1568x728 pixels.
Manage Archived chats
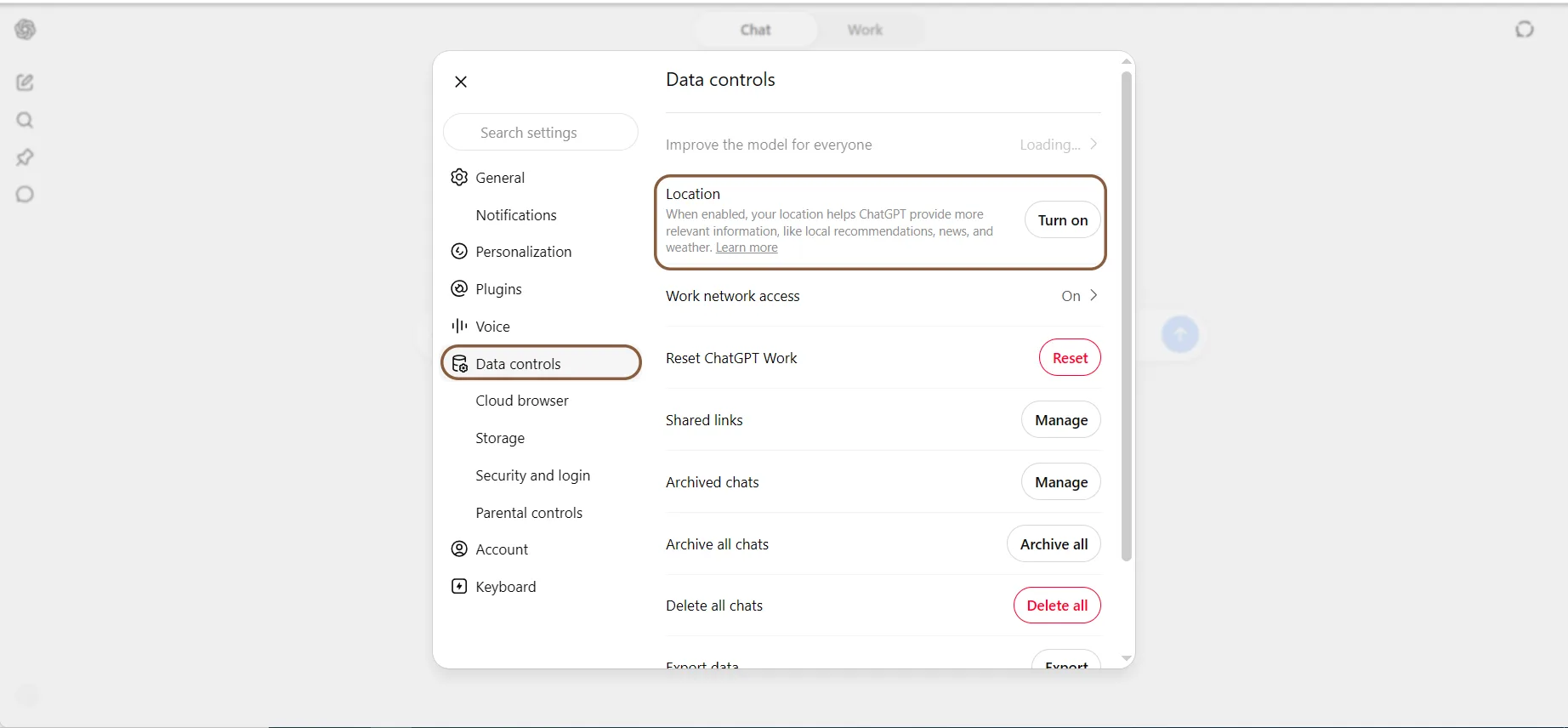coord(1061,482)
